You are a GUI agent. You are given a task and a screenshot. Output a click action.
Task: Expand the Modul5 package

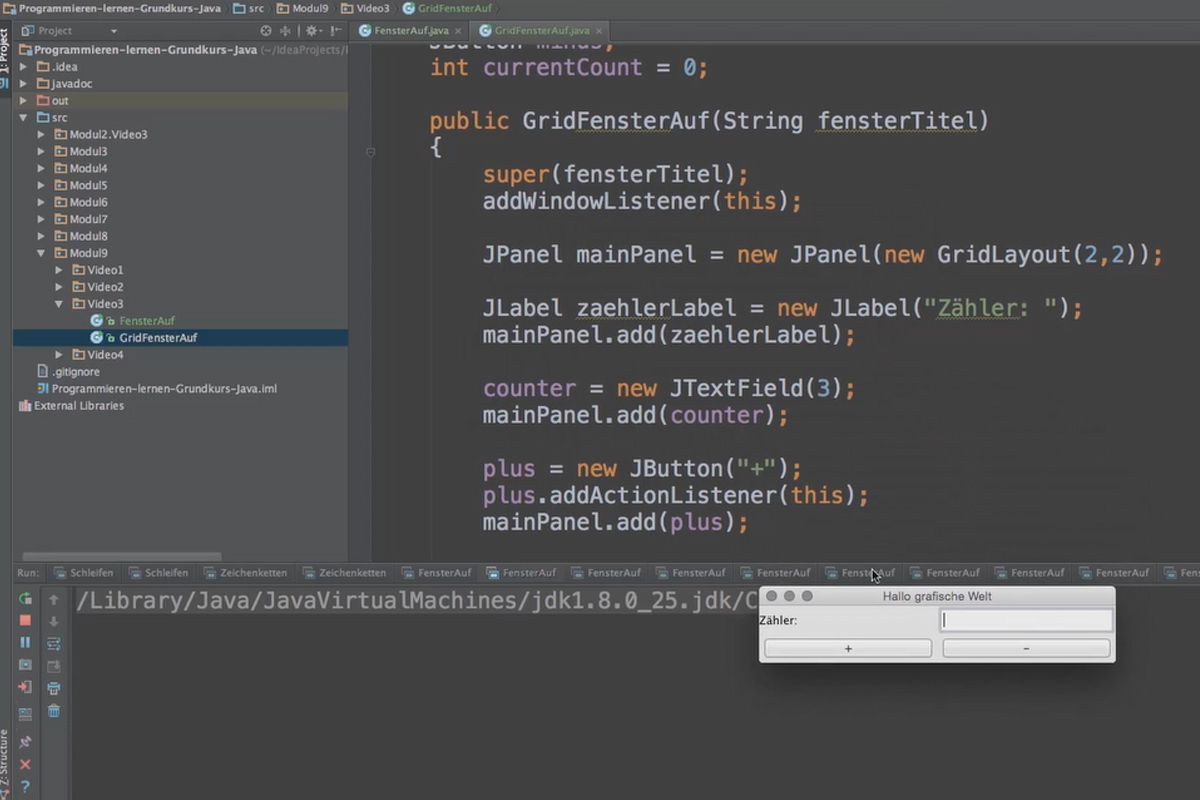tap(41, 185)
